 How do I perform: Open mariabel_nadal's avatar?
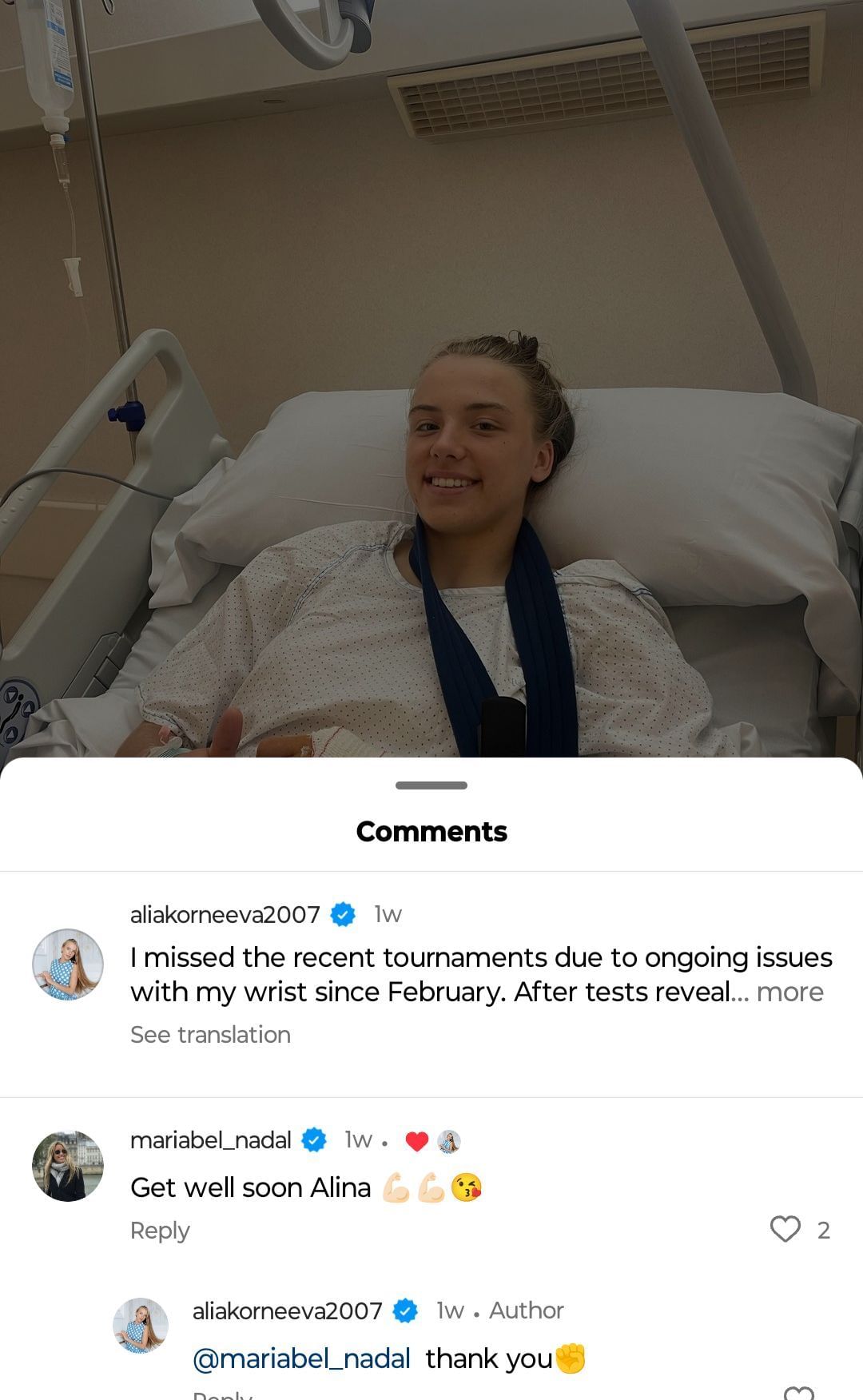click(x=68, y=1166)
